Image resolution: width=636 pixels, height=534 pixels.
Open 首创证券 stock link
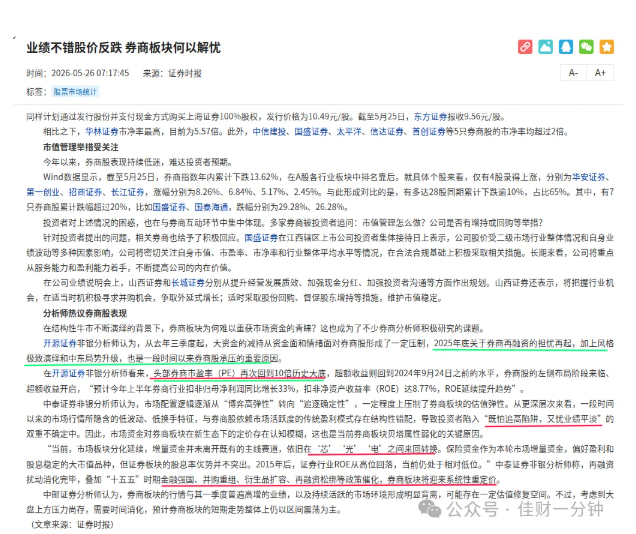(429, 132)
